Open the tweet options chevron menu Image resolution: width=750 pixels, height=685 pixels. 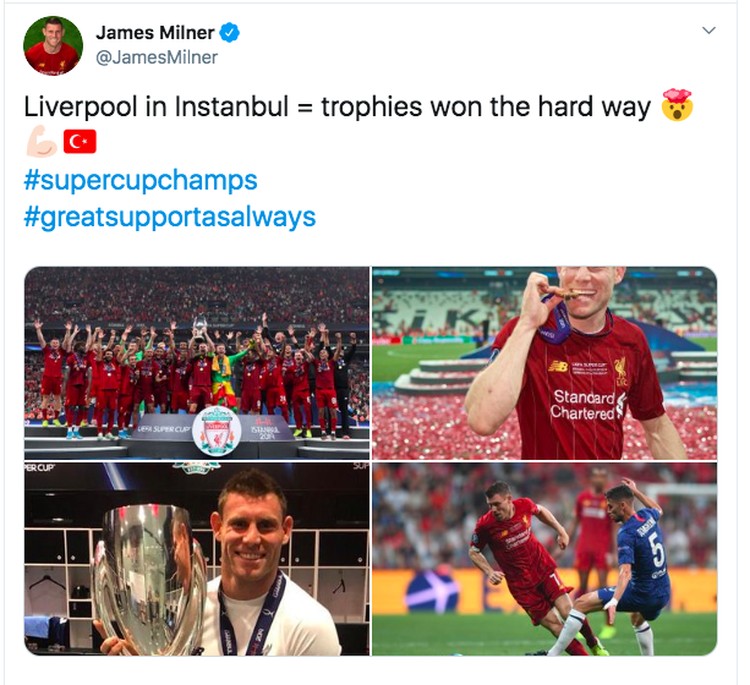(x=708, y=31)
